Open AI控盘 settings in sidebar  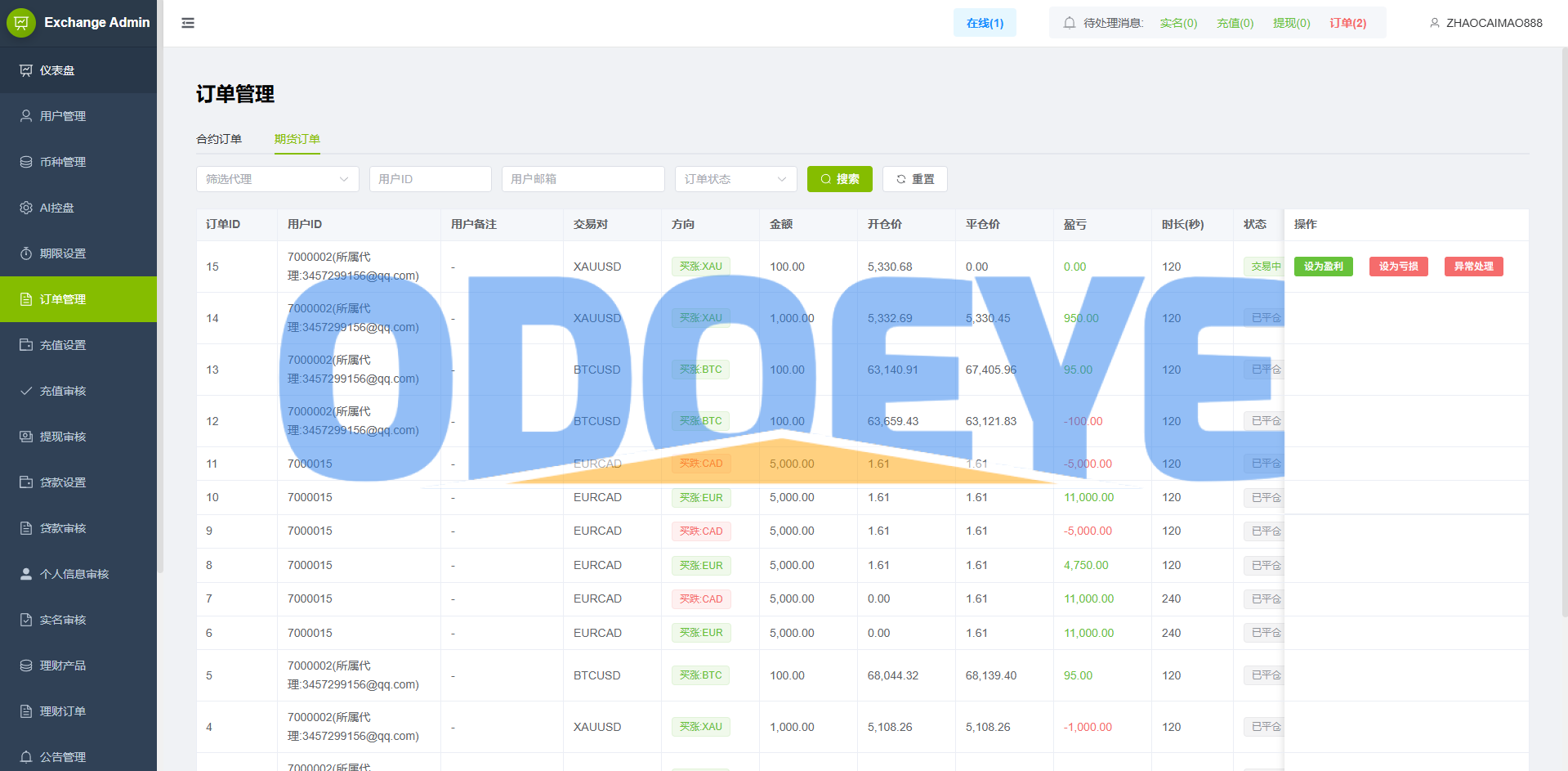tap(56, 208)
